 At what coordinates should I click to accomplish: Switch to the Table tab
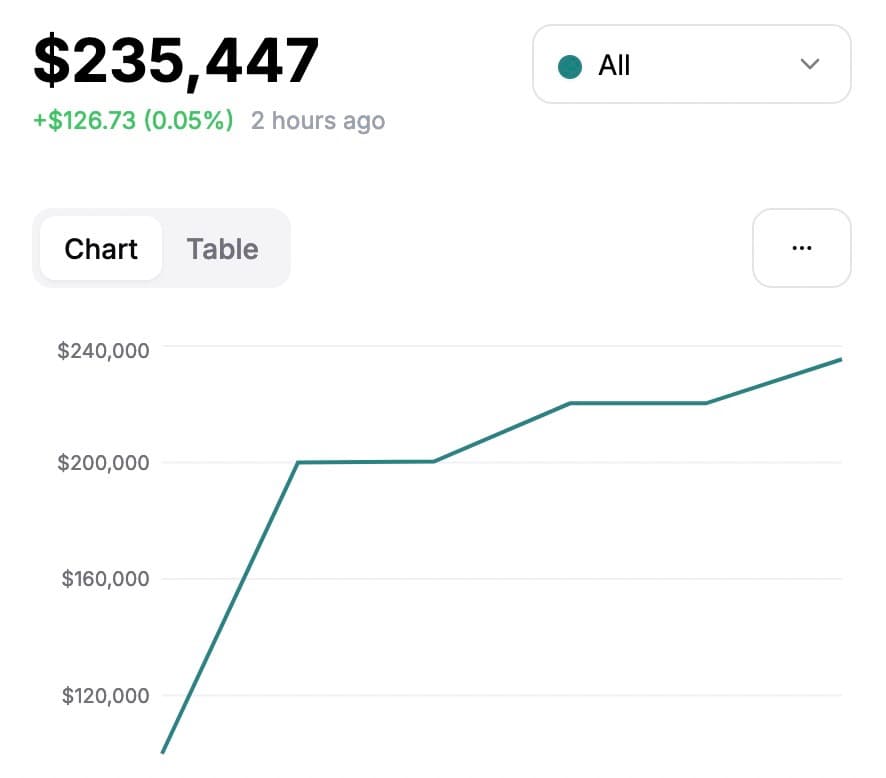(222, 249)
